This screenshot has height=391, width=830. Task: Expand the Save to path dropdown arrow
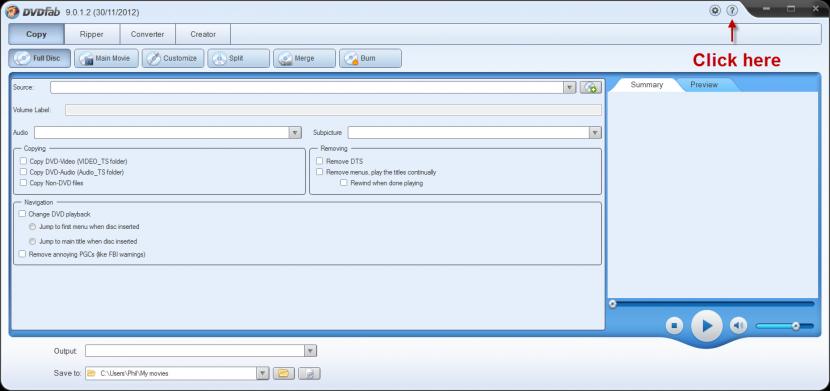(263, 374)
